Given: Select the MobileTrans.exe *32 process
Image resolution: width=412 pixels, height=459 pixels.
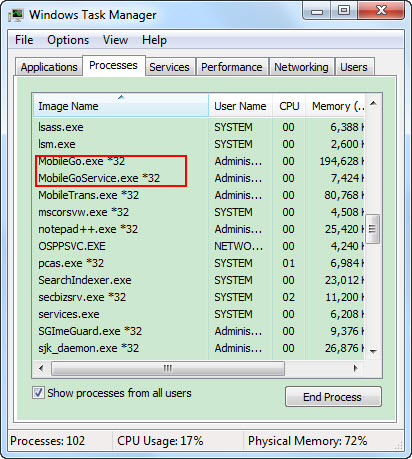Looking at the screenshot, I should click(x=199, y=195).
